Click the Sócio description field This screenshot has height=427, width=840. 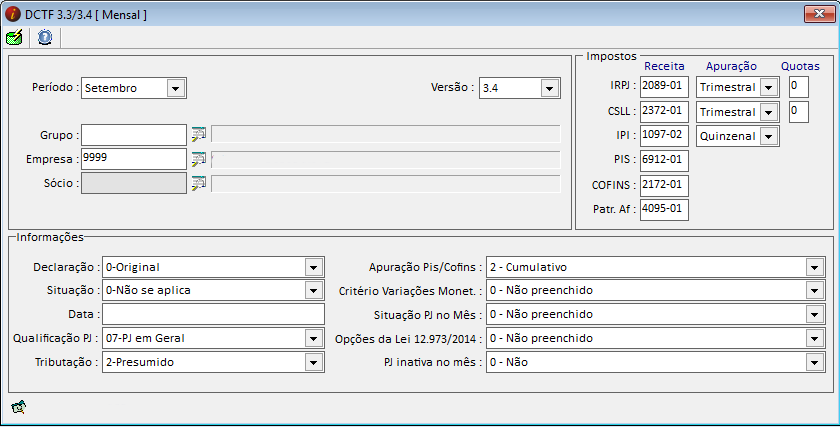386,184
